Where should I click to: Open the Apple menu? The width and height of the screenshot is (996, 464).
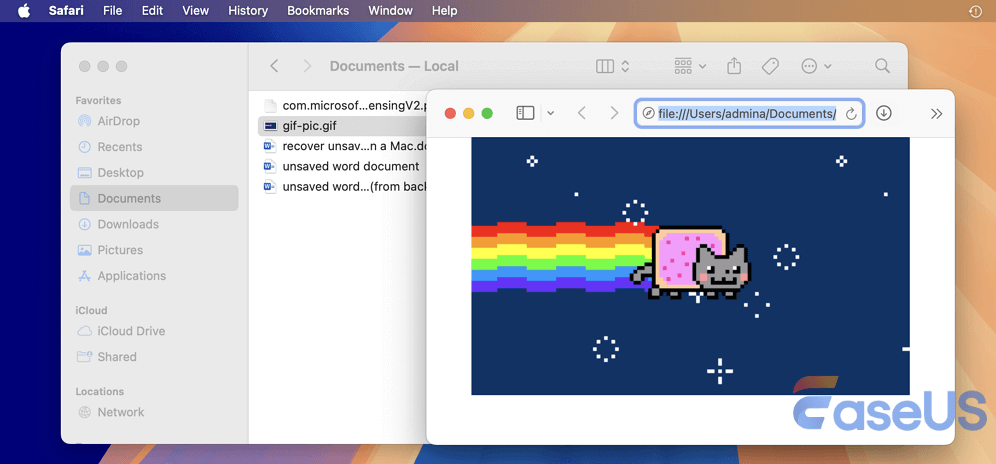click(x=24, y=11)
